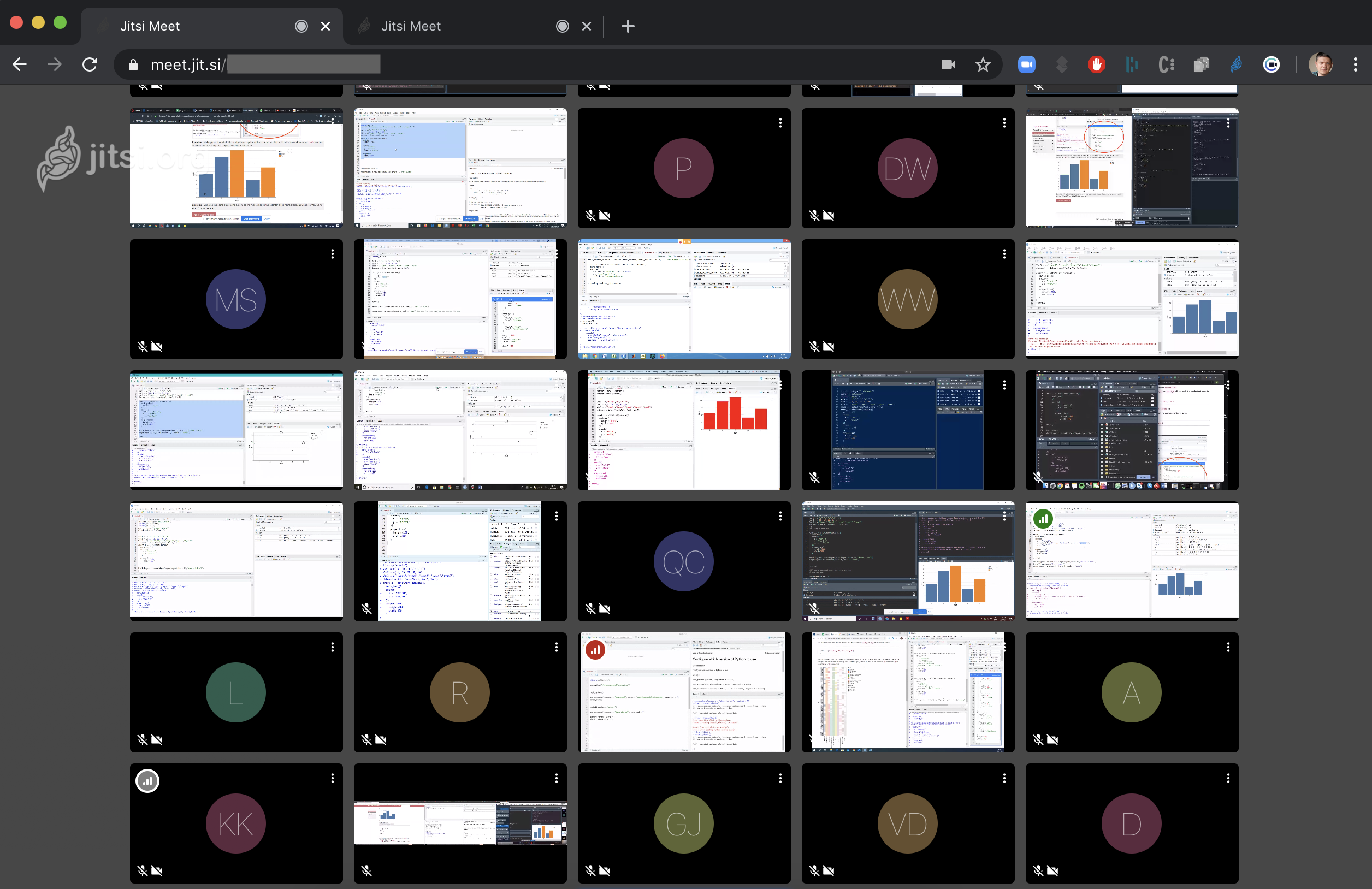Click the camera indicator in address bar

(948, 64)
